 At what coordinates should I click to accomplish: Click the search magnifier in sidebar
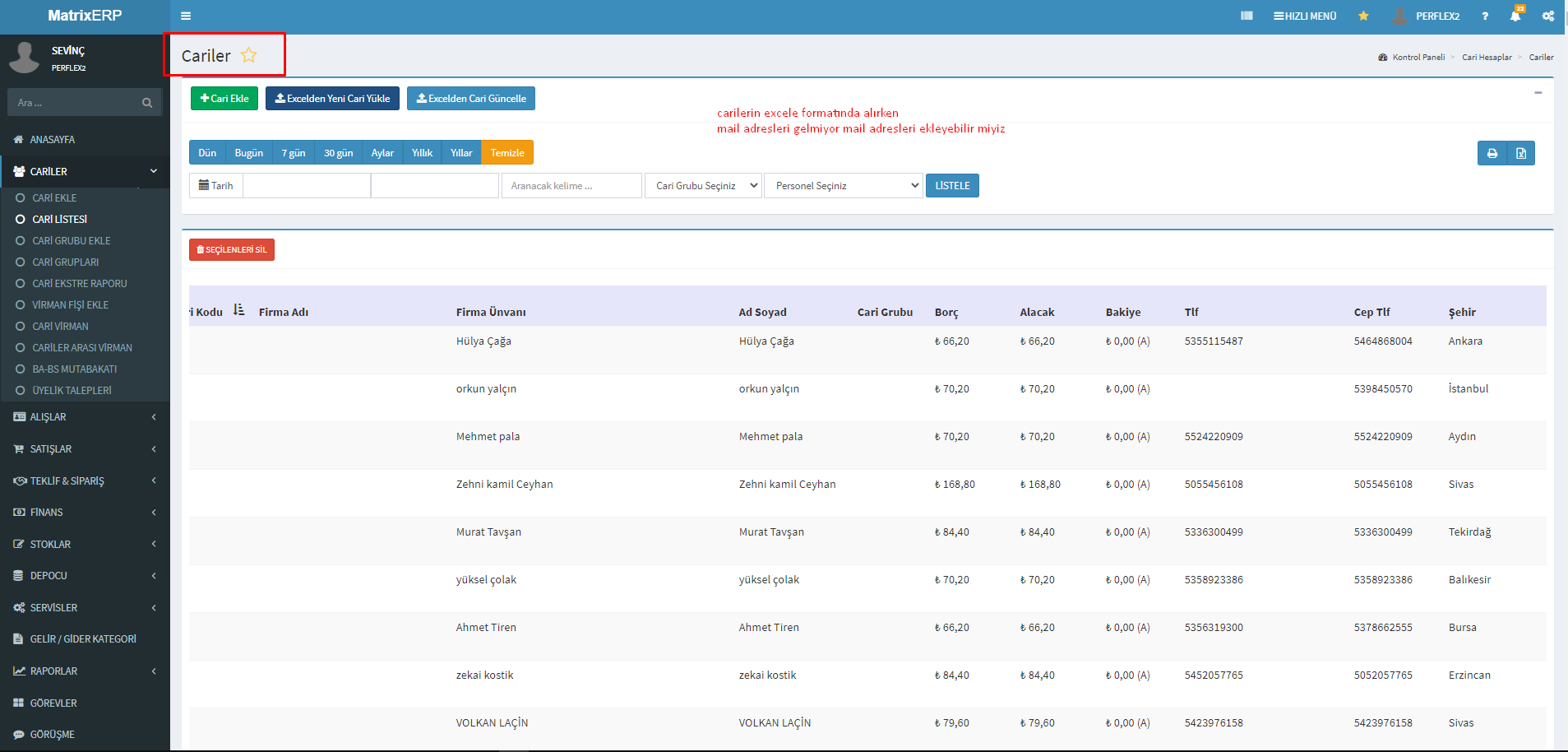tap(147, 103)
